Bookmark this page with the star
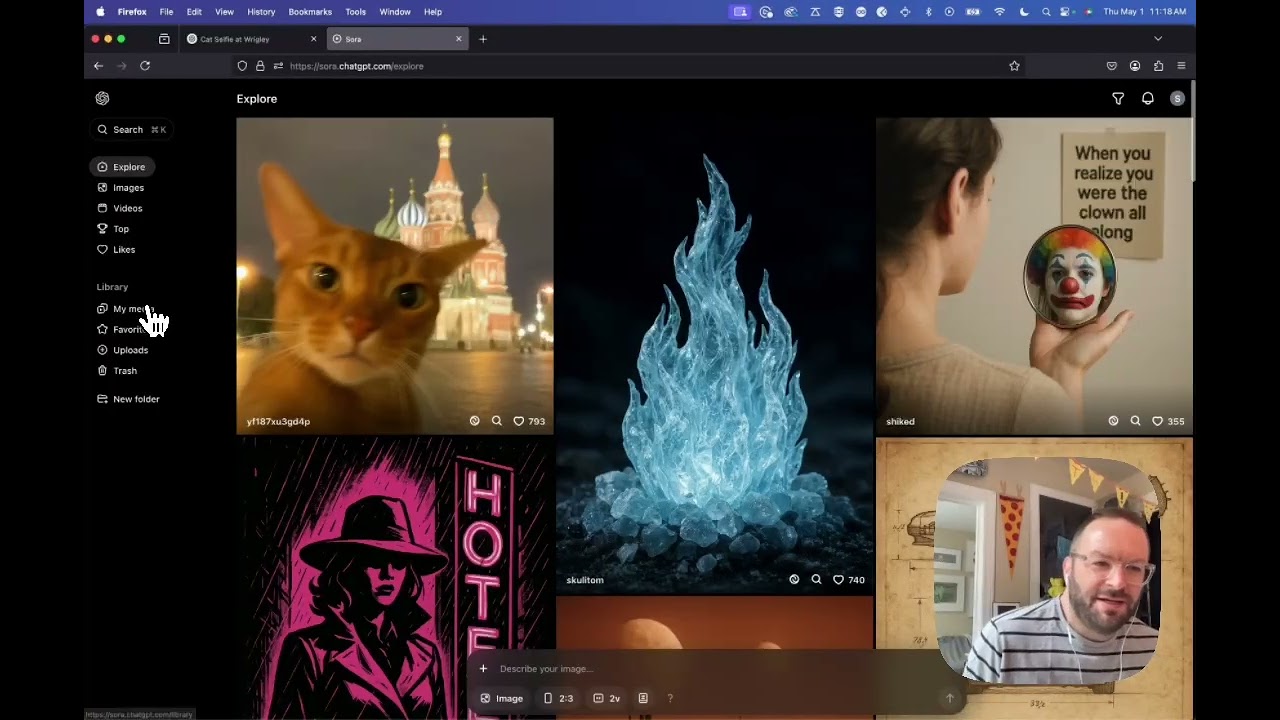Screen dimensions: 1280x720 click(x=1014, y=66)
